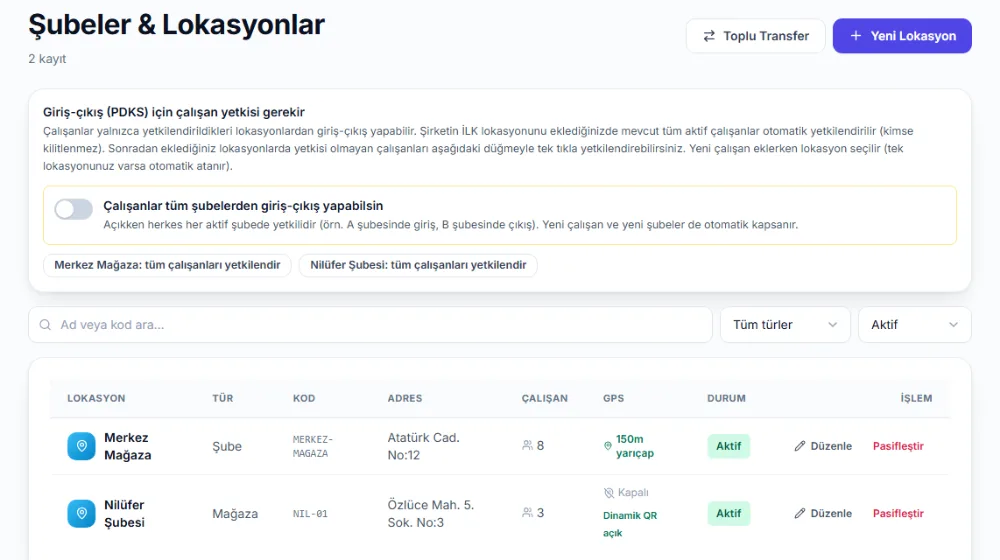This screenshot has height=560, width=1000.
Task: Click the '2 kayıt' record count
Action: (47, 59)
